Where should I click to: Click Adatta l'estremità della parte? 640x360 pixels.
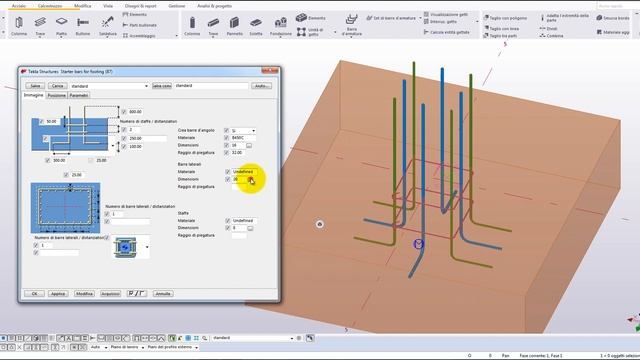pyautogui.click(x=564, y=18)
